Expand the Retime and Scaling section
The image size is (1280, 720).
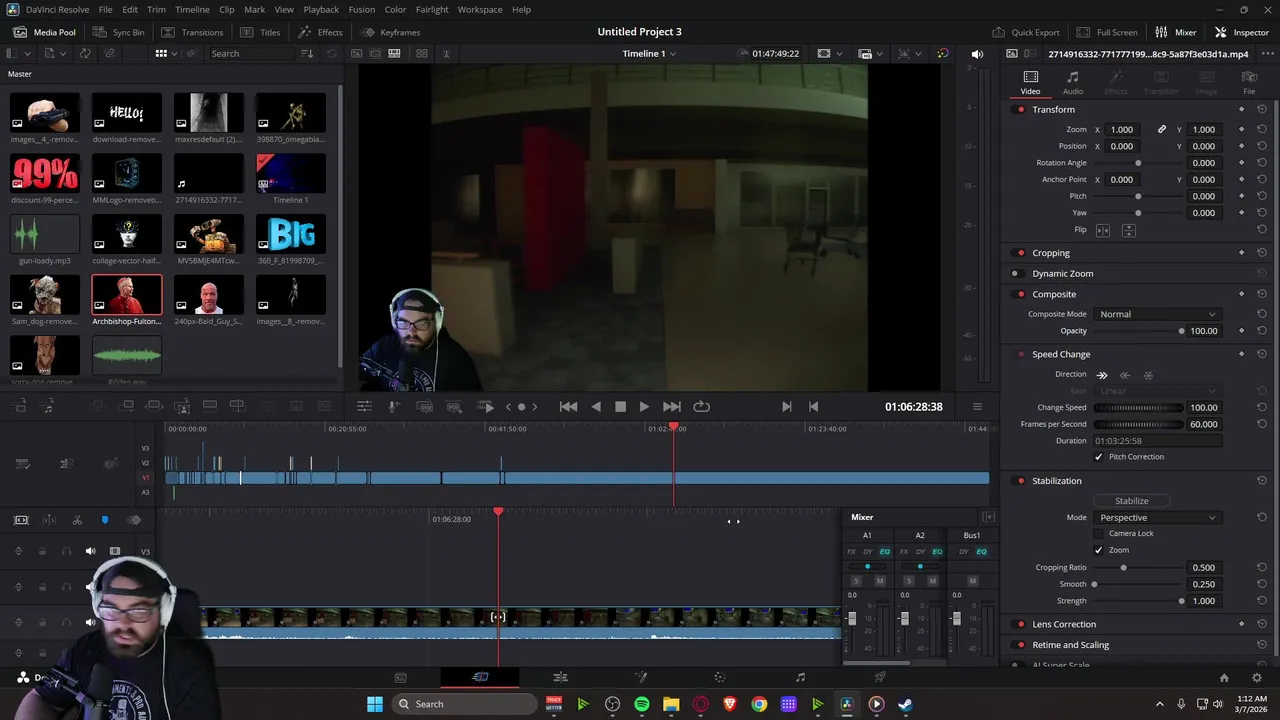(1070, 645)
